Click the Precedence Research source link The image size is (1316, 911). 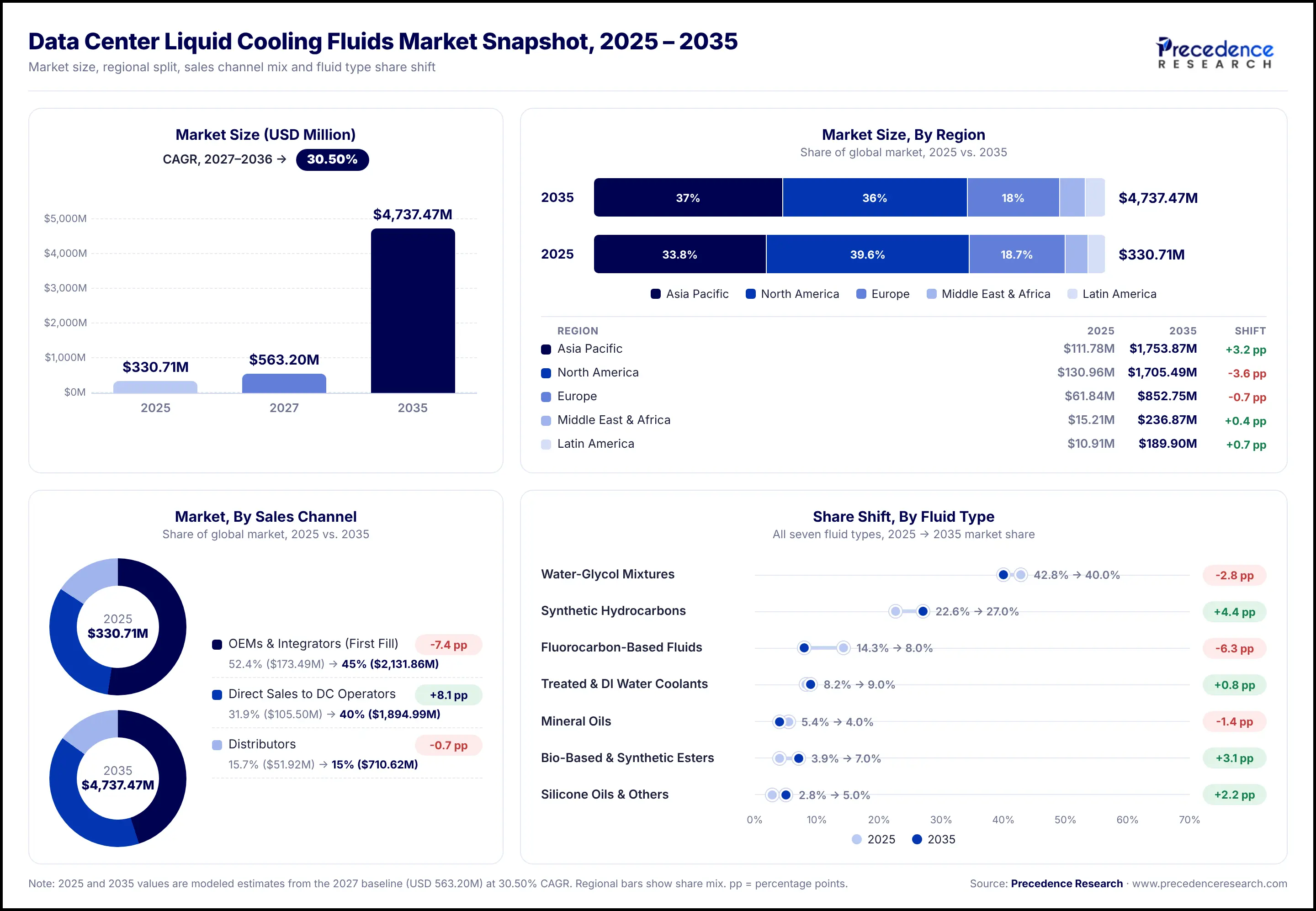[x=1067, y=884]
